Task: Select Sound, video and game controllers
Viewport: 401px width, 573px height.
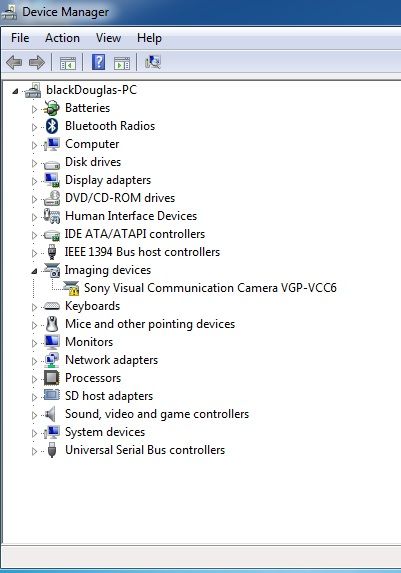Action: pyautogui.click(x=157, y=414)
